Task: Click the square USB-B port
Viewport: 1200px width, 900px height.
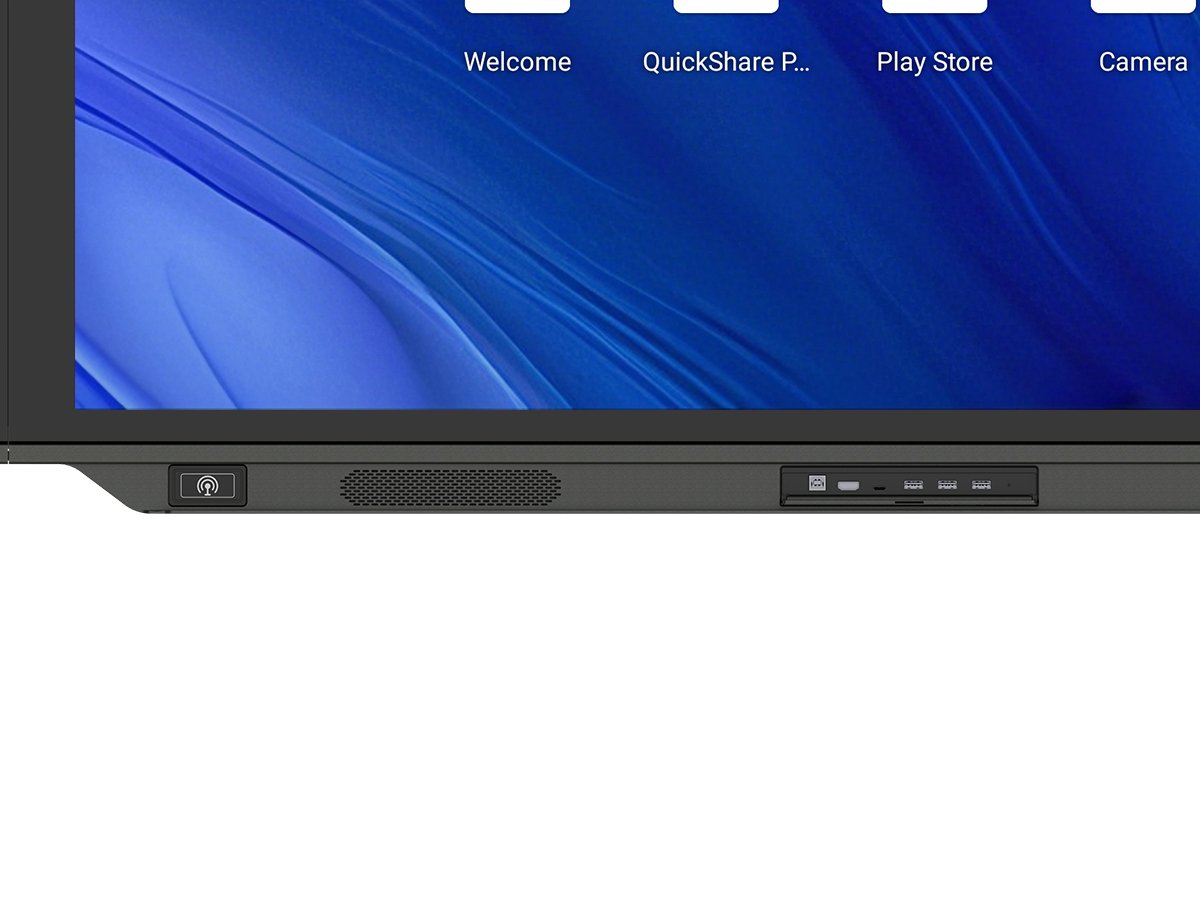Action: 817,483
